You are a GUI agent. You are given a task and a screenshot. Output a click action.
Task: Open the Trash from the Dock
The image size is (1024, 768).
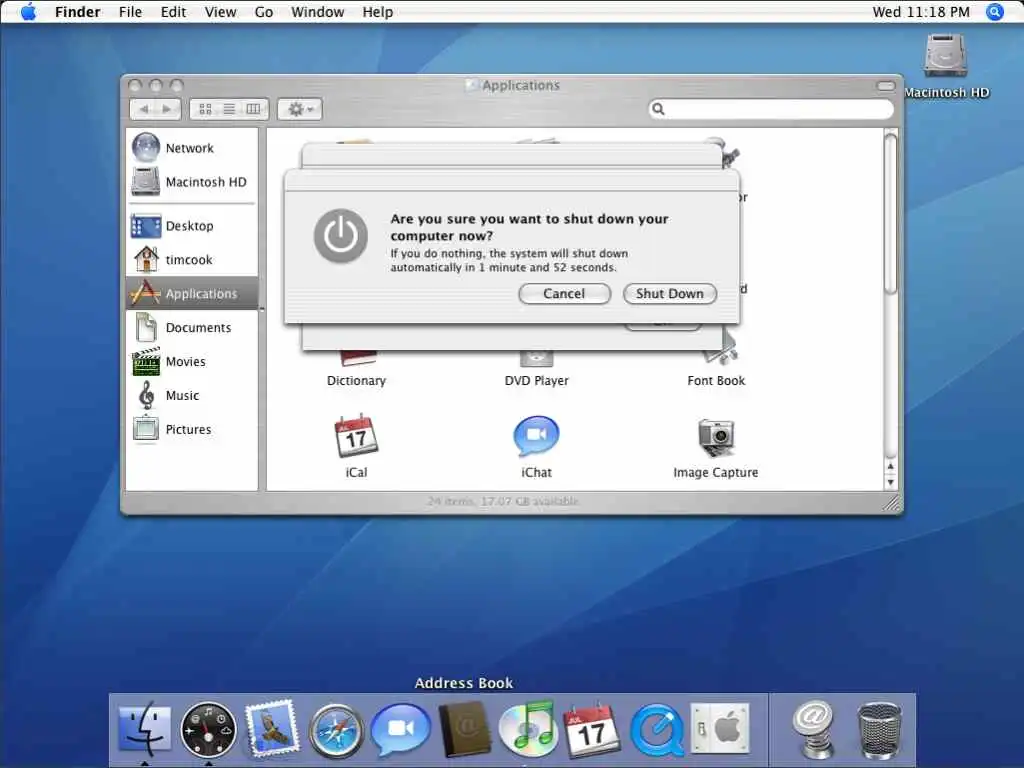pyautogui.click(x=879, y=729)
